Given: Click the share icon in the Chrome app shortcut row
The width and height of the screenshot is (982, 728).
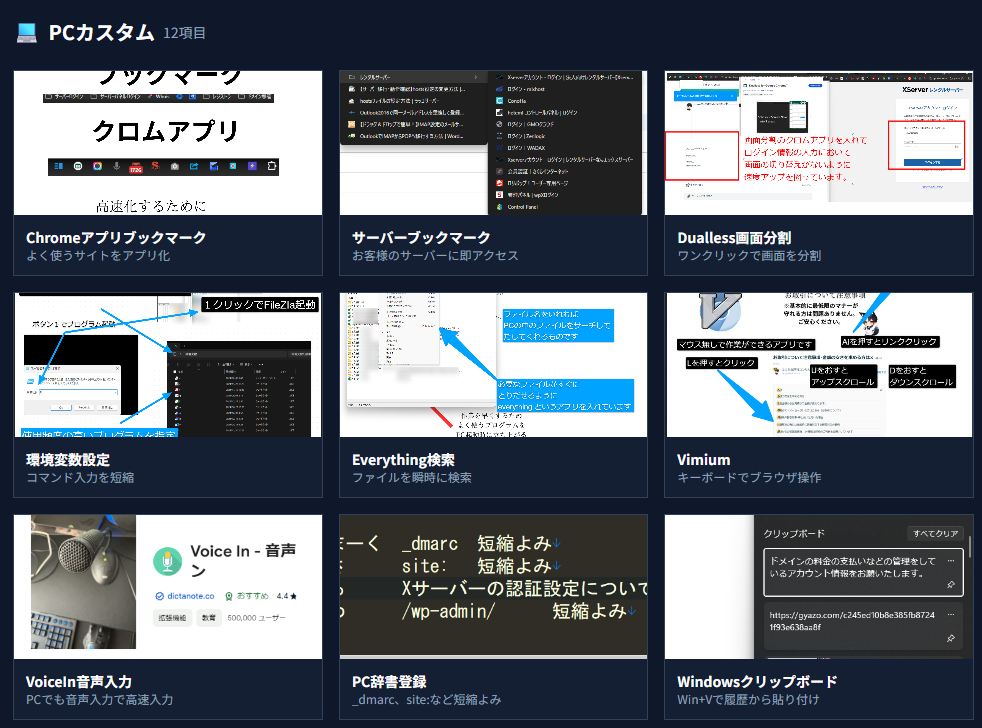Looking at the screenshot, I should coord(194,165).
